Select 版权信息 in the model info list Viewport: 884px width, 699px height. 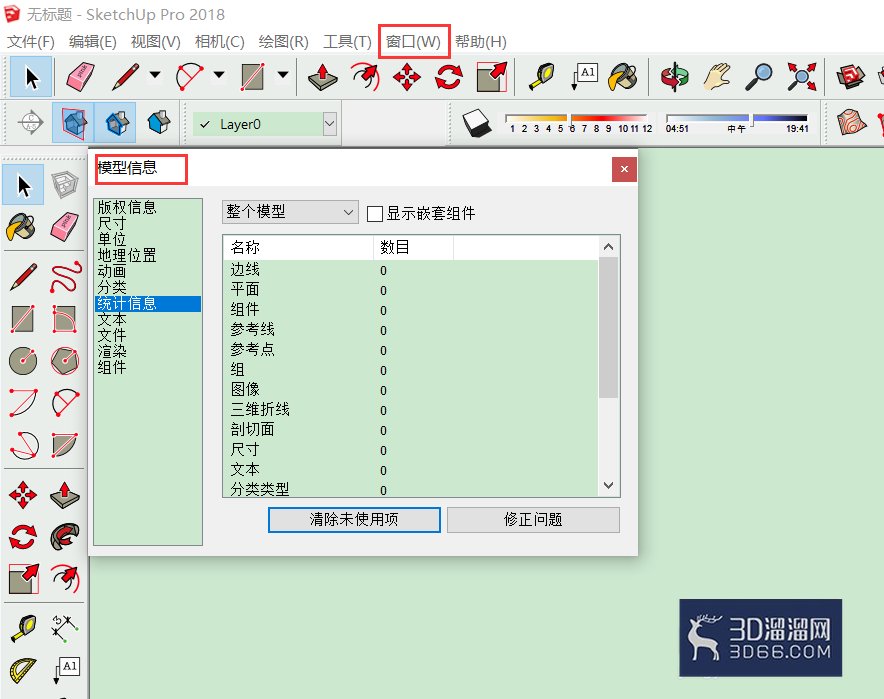(x=127, y=207)
